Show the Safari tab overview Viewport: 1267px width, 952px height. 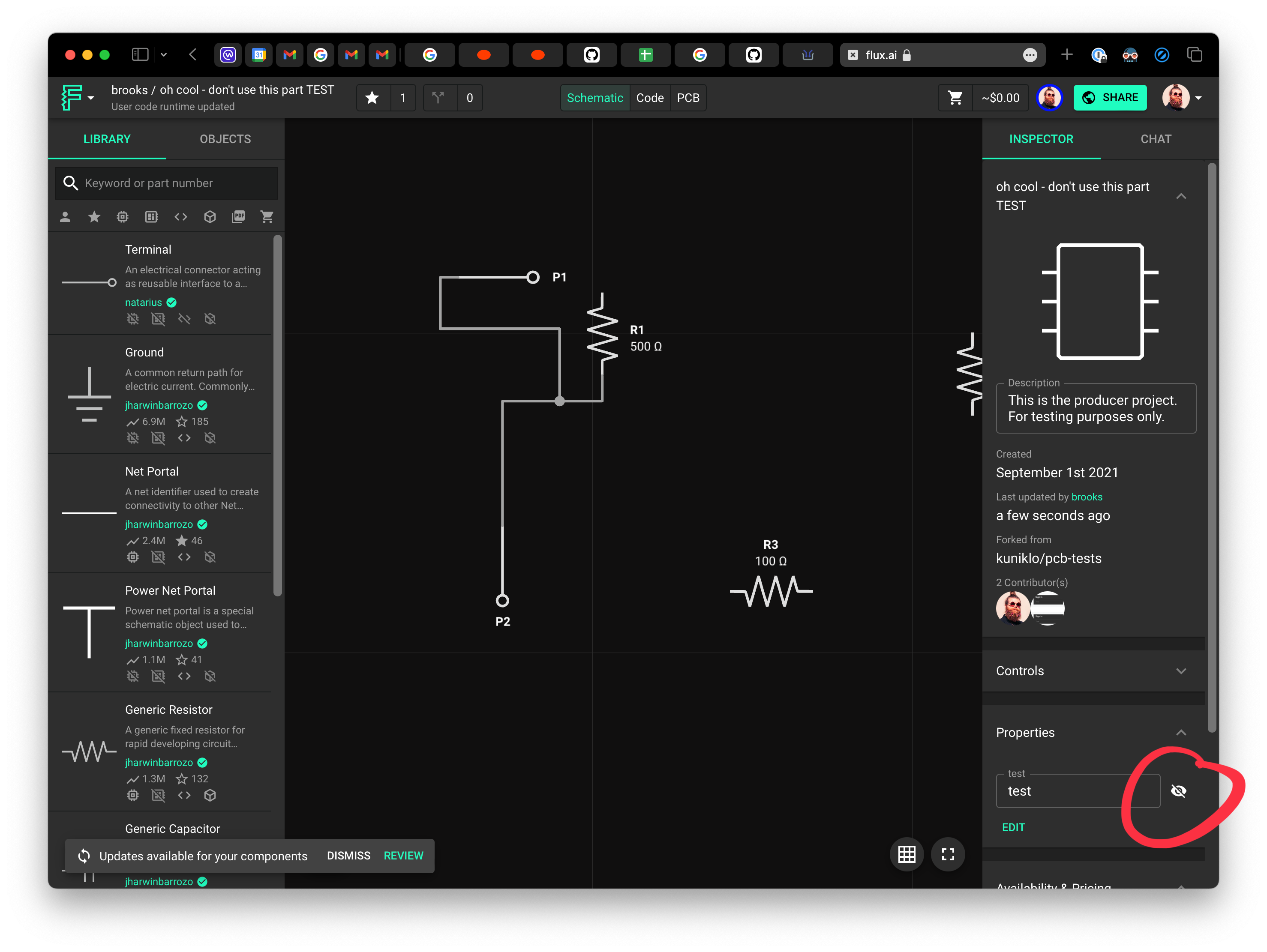coord(1194,54)
